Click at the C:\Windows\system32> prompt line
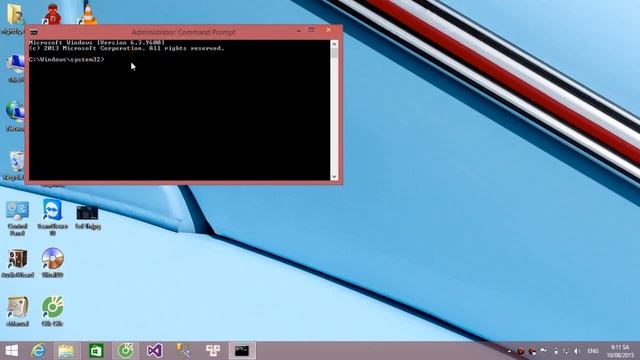The width and height of the screenshot is (640, 360). (x=67, y=60)
